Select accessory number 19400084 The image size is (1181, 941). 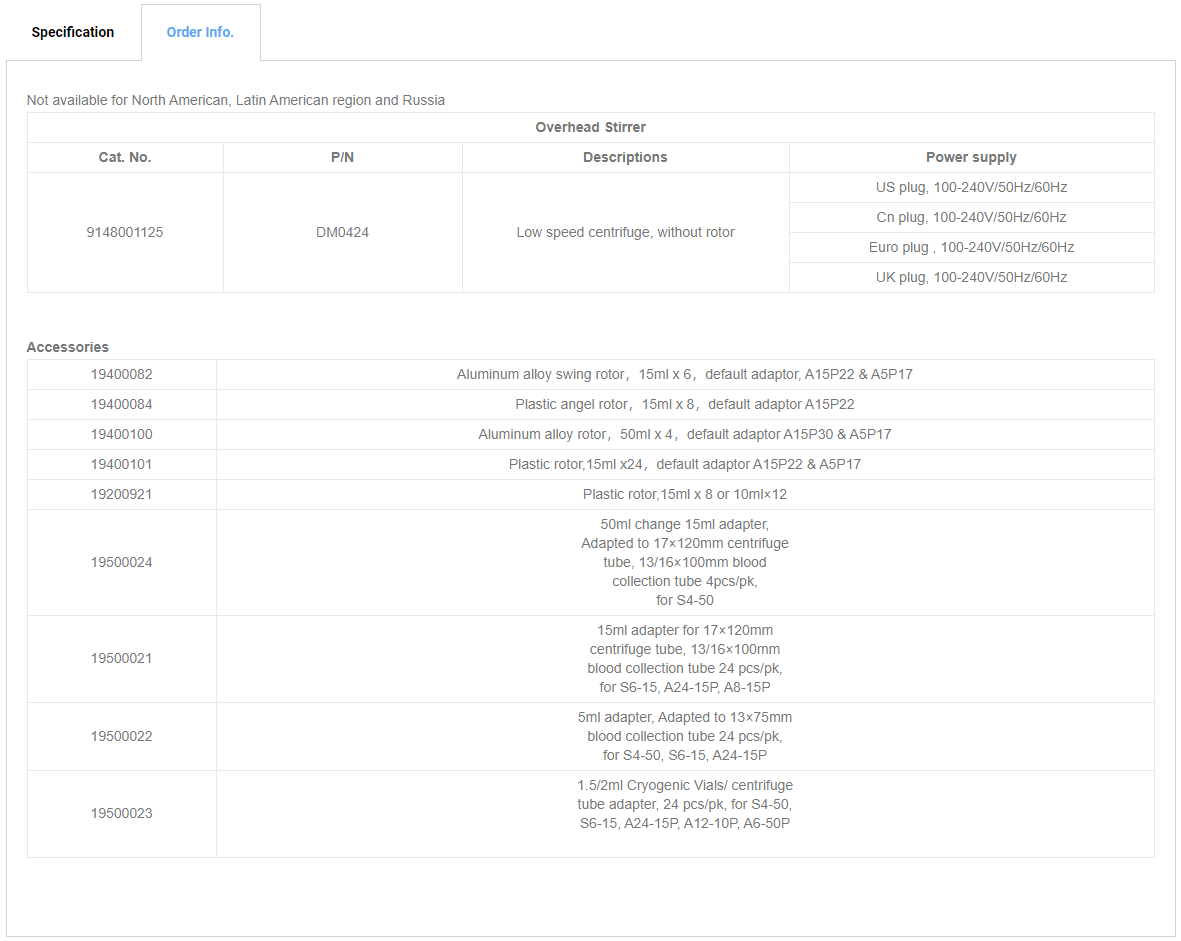click(x=121, y=405)
